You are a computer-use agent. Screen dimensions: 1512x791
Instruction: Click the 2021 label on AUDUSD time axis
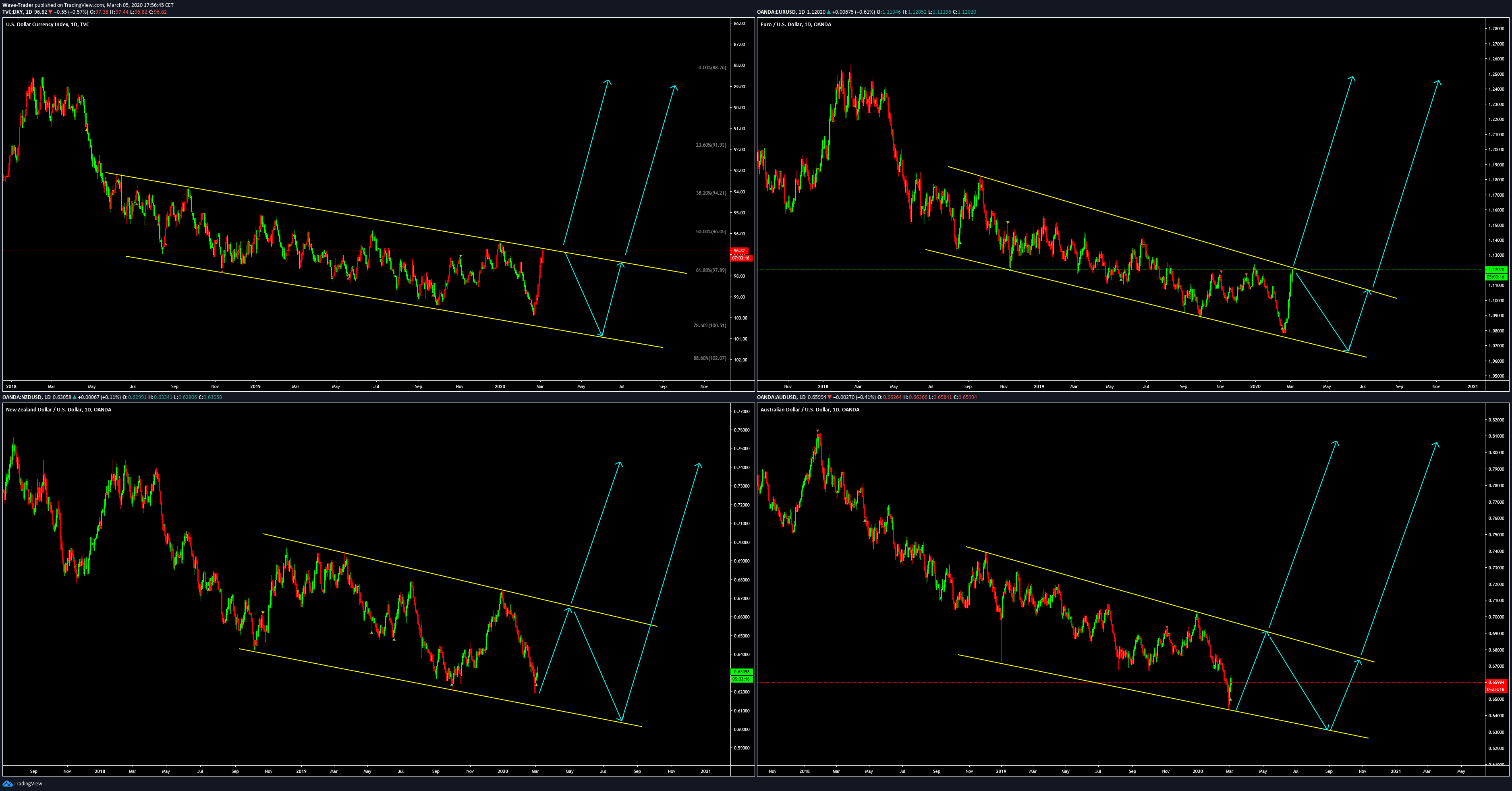click(x=1396, y=771)
